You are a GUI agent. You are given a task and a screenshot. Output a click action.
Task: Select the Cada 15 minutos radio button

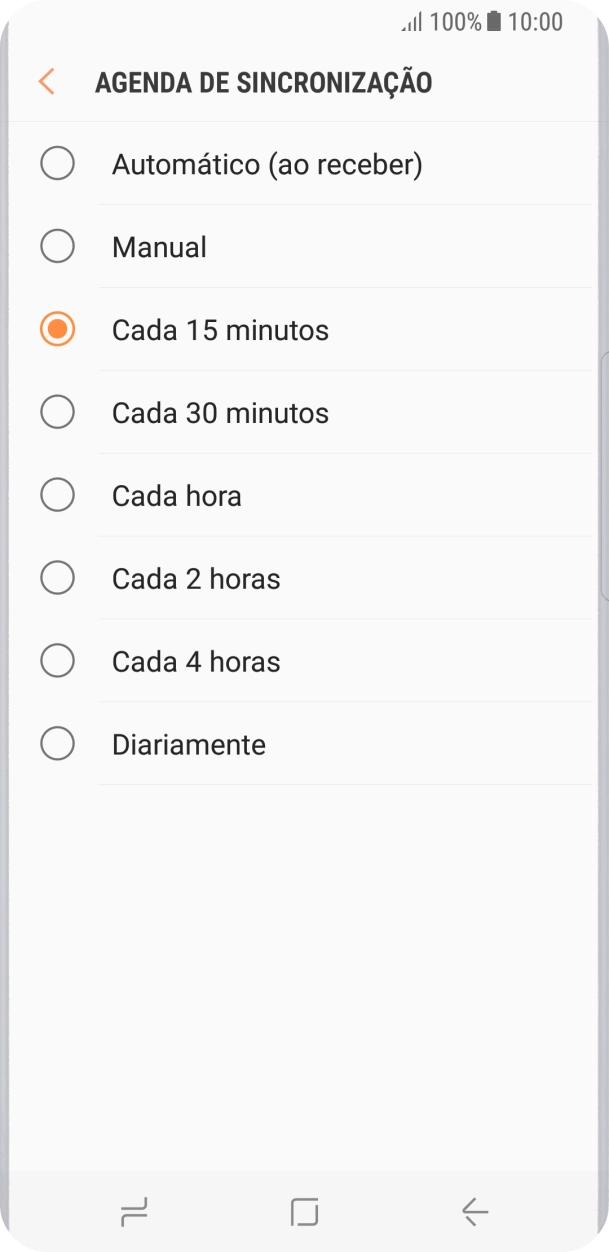tap(57, 329)
